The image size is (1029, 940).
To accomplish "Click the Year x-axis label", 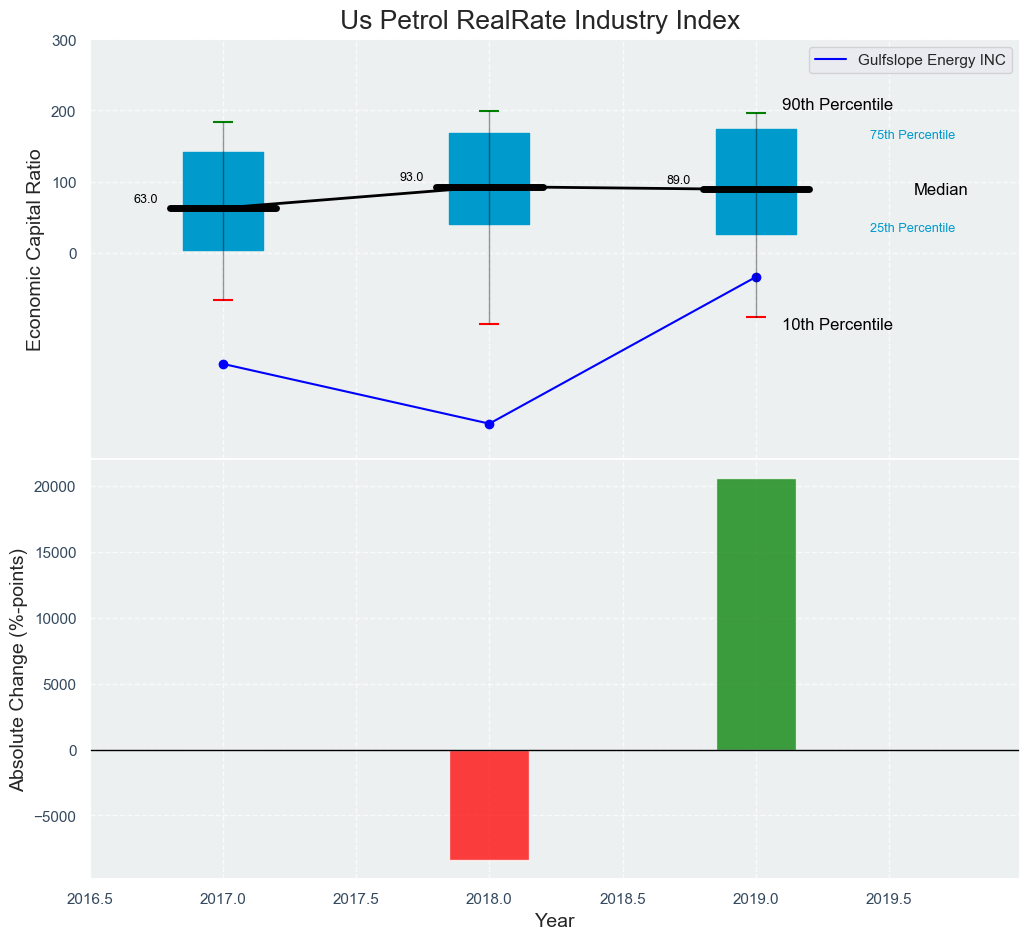I will [x=554, y=921].
